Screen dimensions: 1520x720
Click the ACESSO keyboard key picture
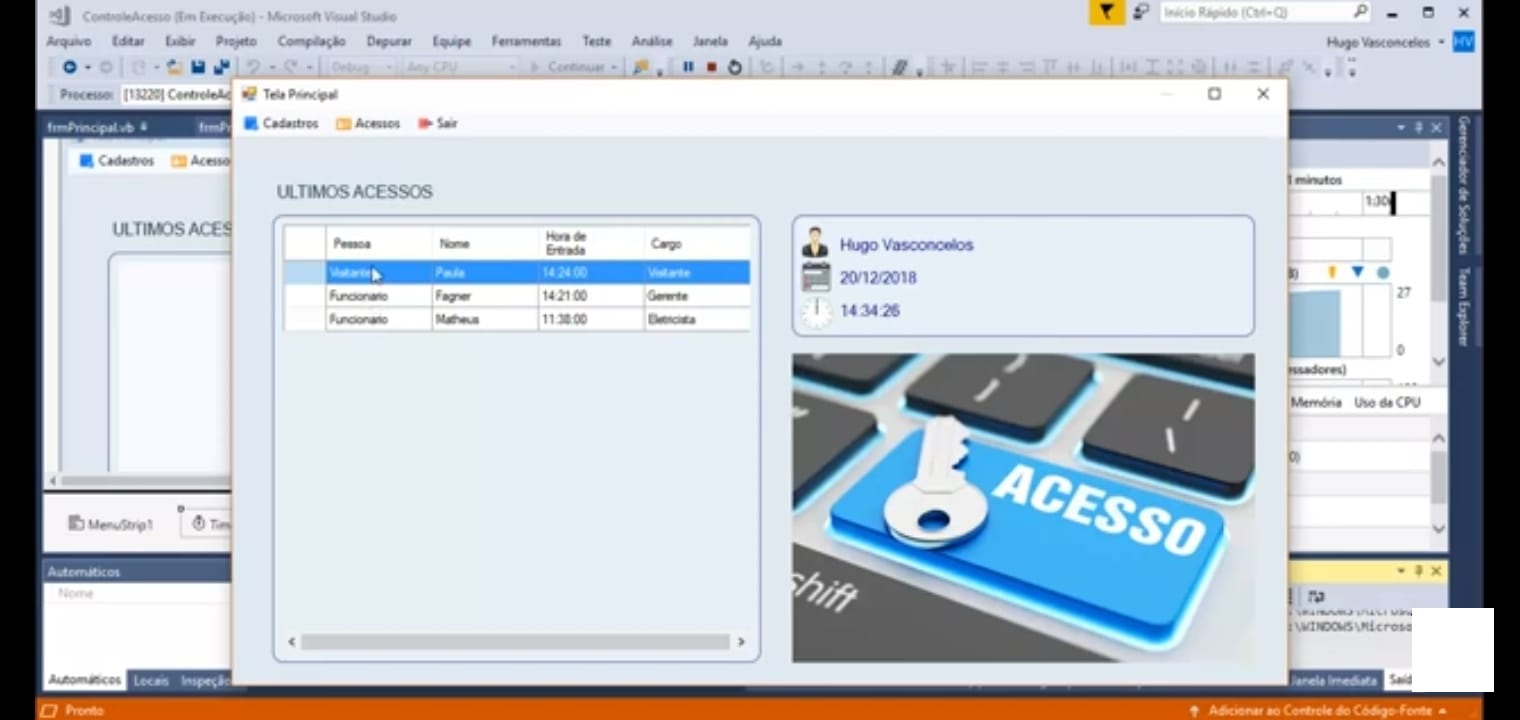point(1023,508)
